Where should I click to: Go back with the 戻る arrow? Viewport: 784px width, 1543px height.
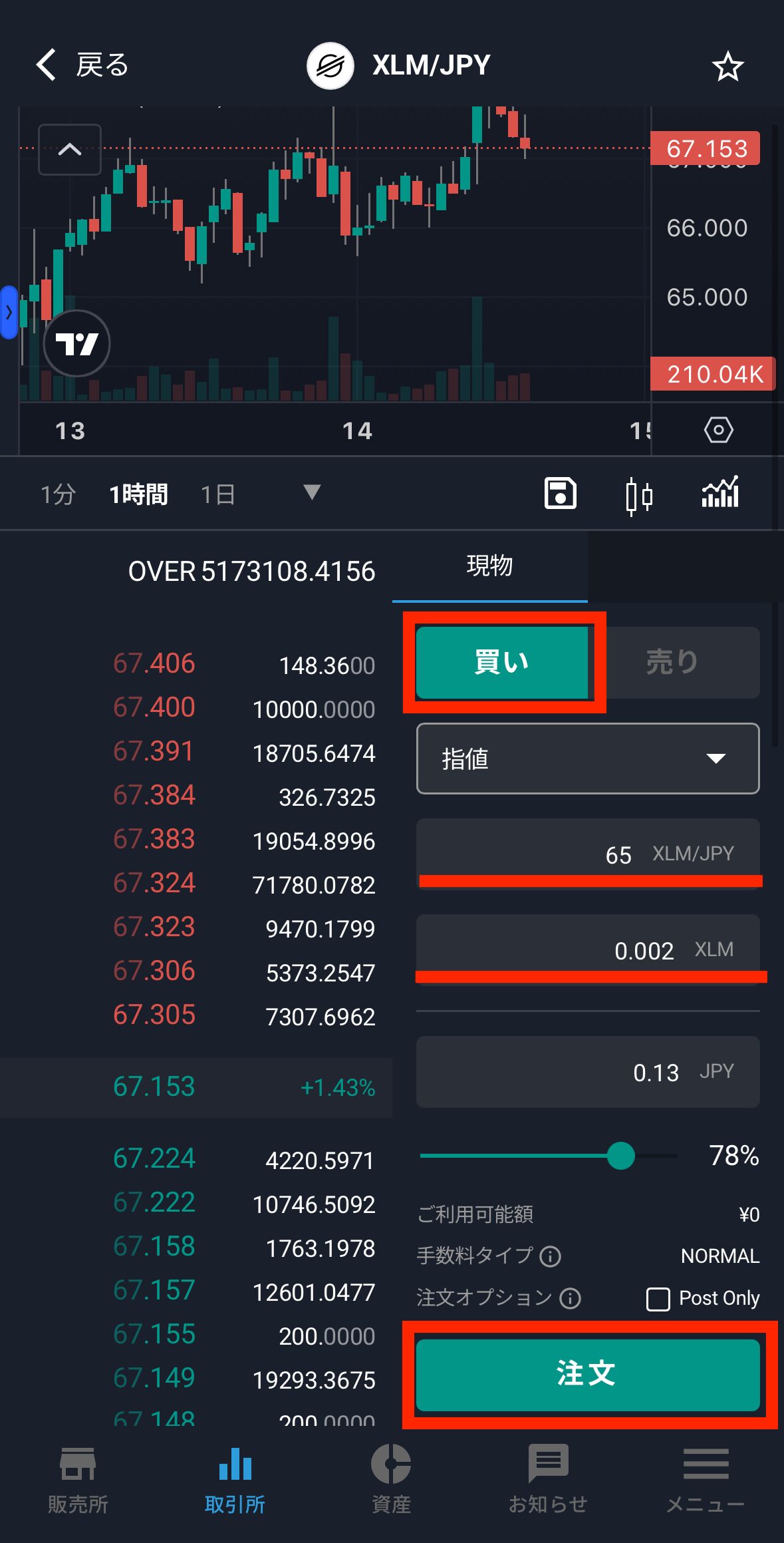(x=81, y=65)
